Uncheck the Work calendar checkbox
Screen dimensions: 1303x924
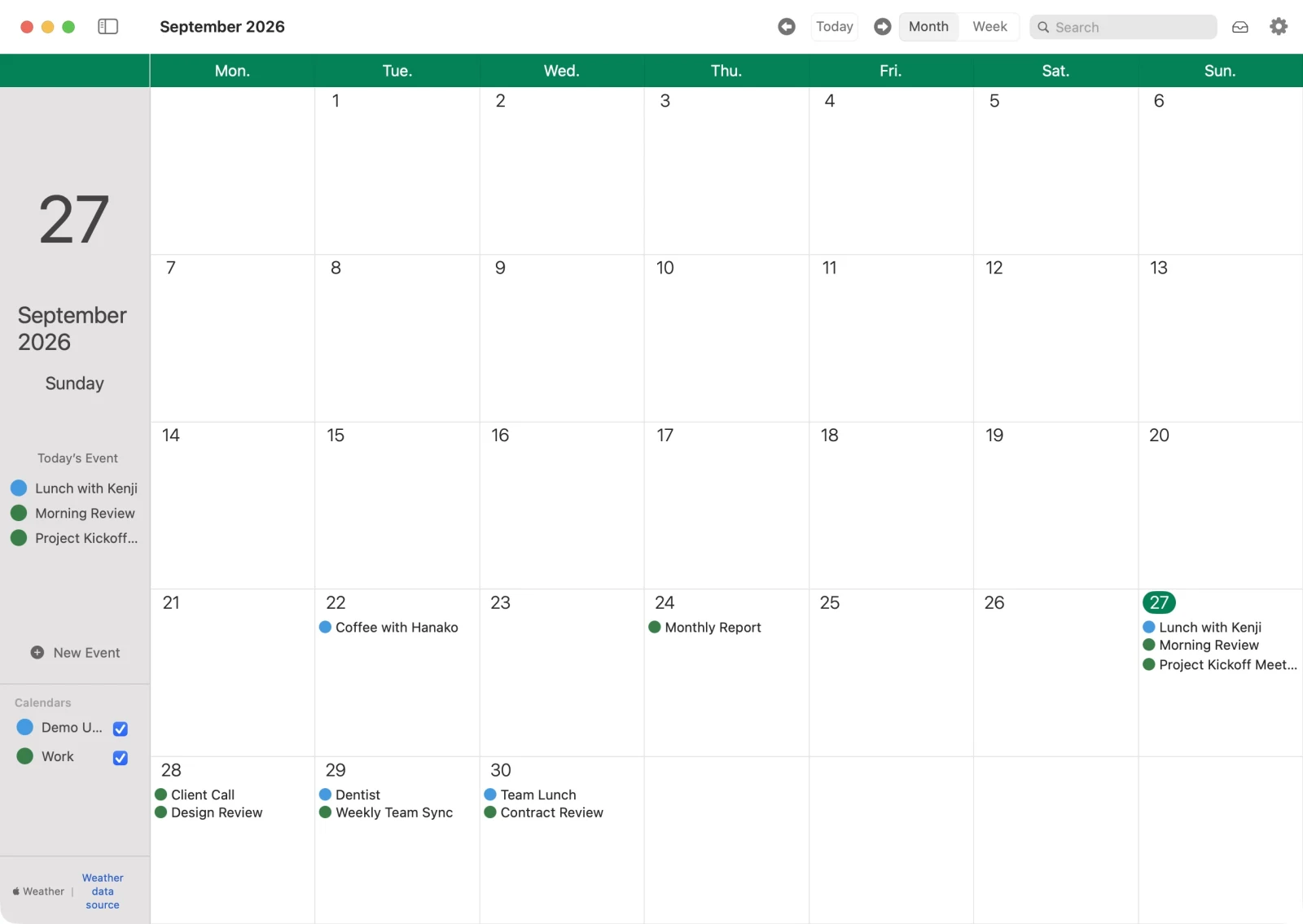[120, 758]
